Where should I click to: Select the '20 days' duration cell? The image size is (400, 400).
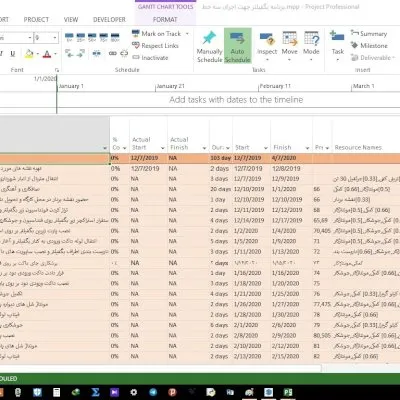[x=221, y=189]
